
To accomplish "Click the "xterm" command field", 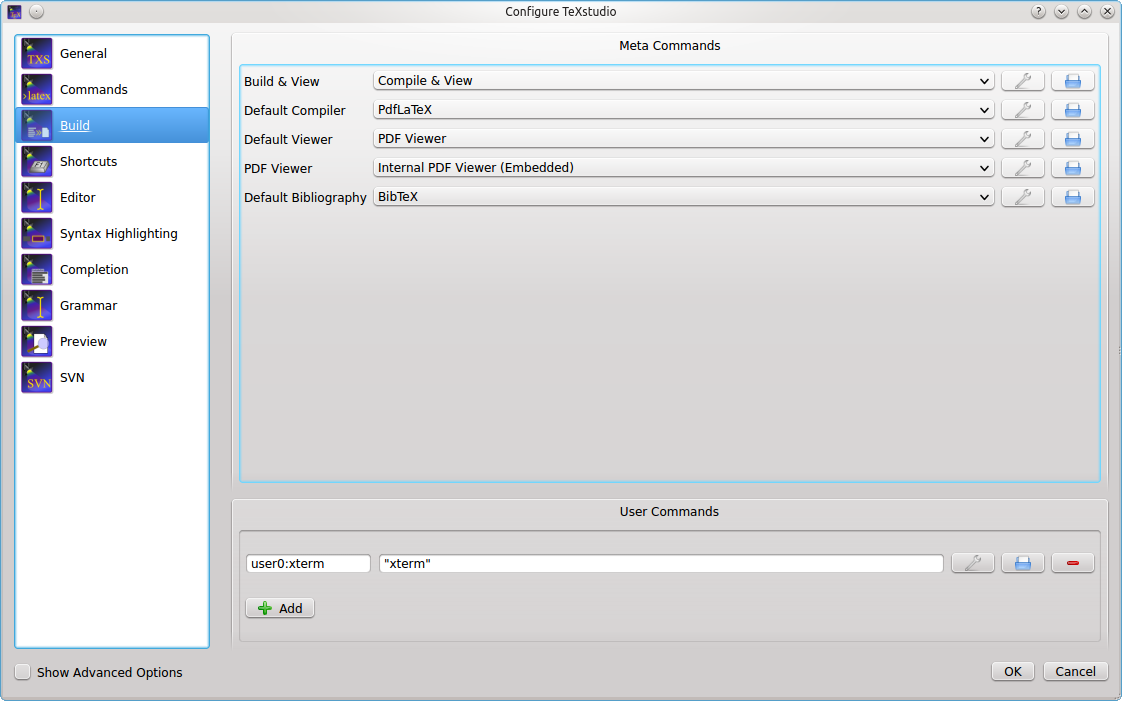I will tap(661, 564).
